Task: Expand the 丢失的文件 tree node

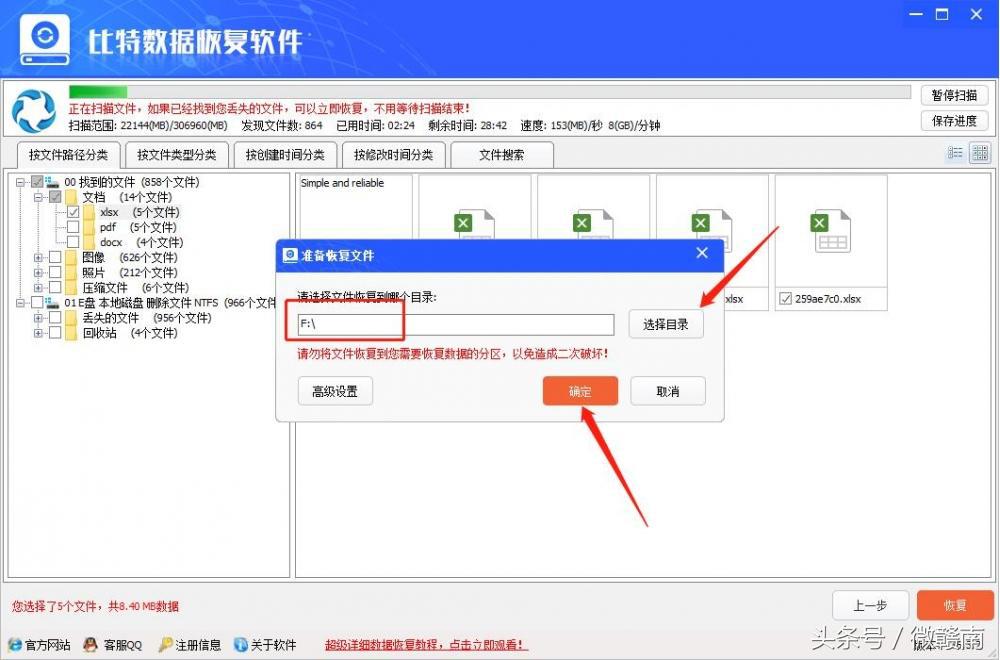Action: tap(38, 318)
